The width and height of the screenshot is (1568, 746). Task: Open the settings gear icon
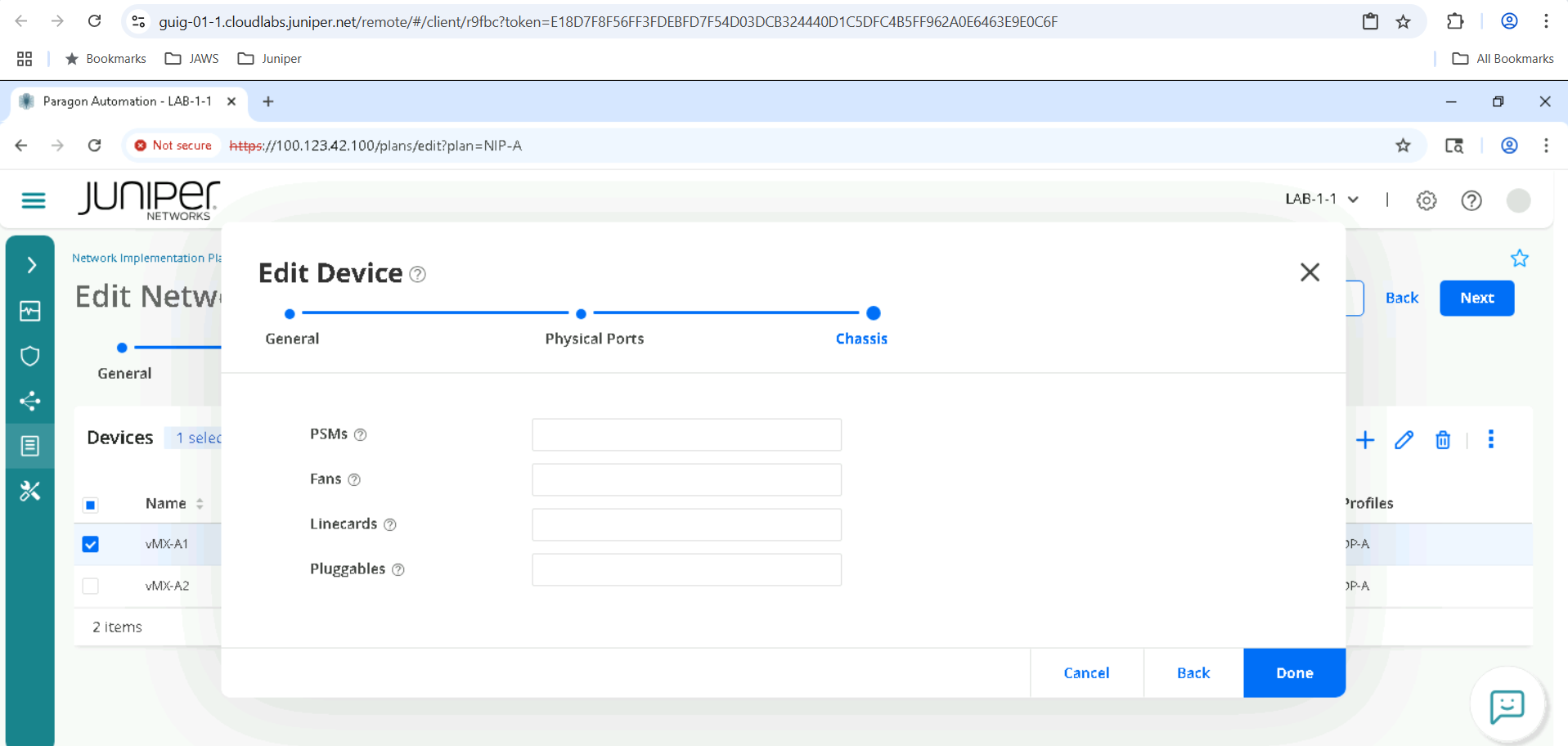pos(1426,200)
